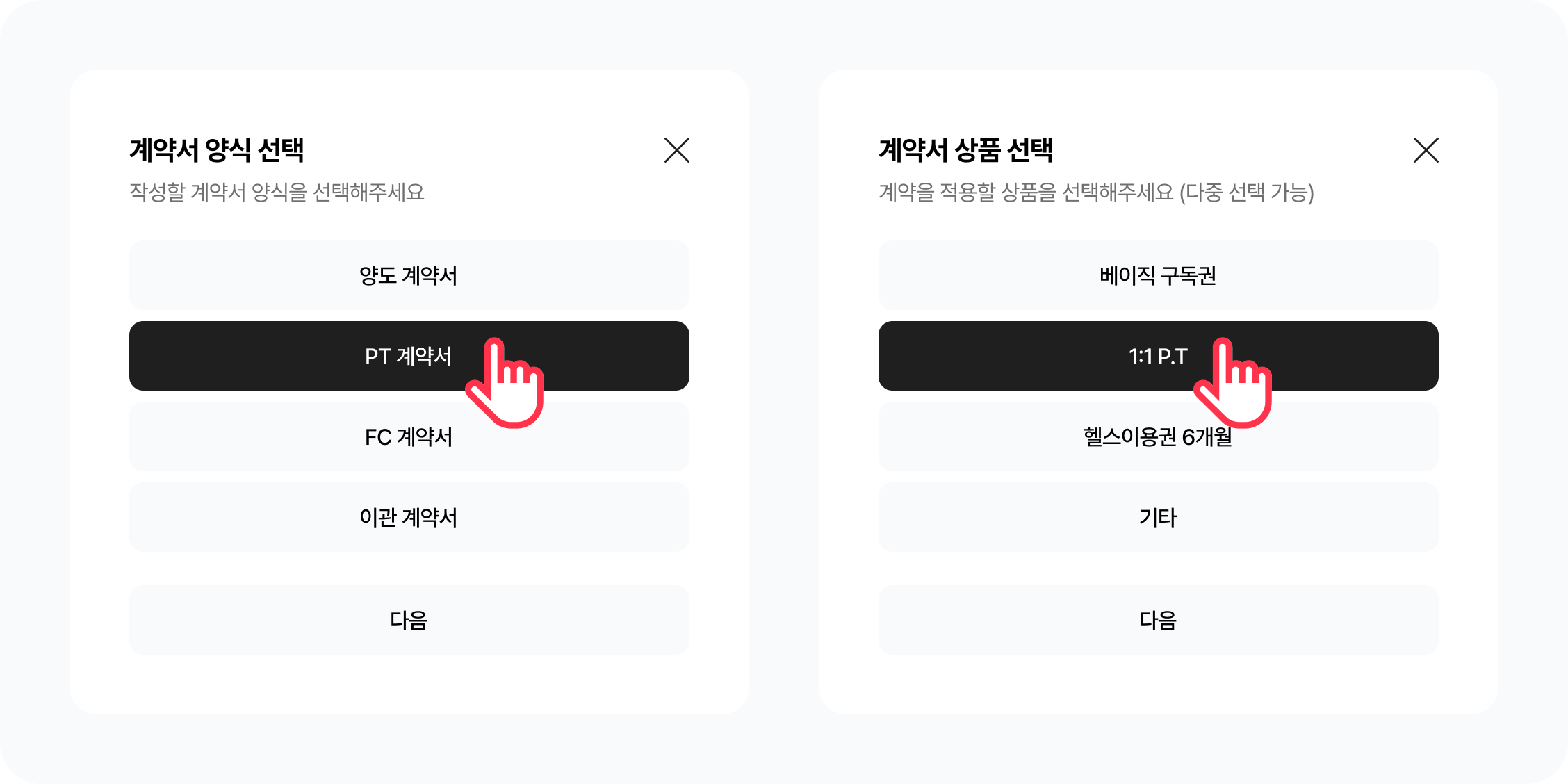
Task: Click empty space below 다음 in 양식 선택 card
Action: click(409, 684)
